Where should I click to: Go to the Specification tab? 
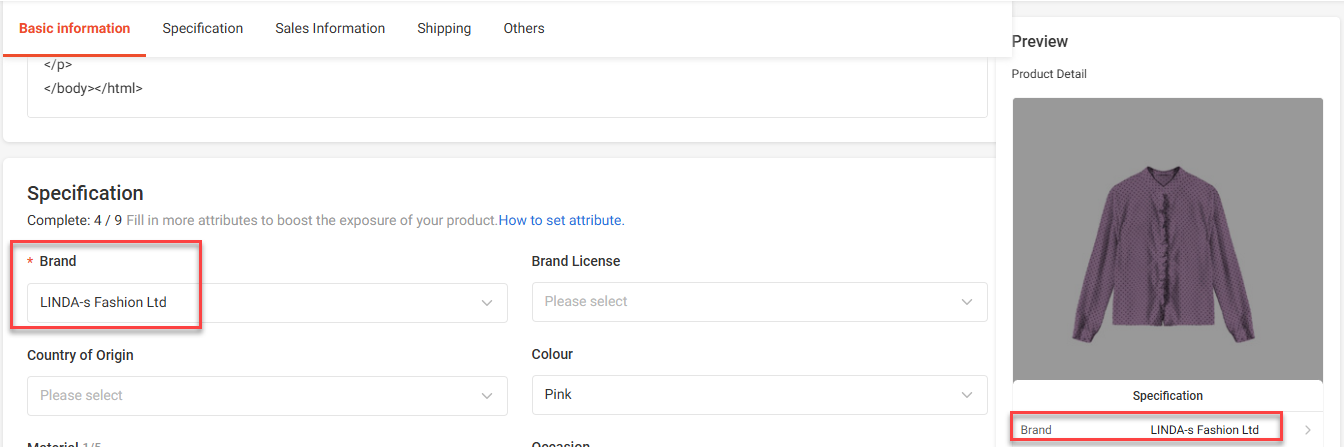click(203, 28)
